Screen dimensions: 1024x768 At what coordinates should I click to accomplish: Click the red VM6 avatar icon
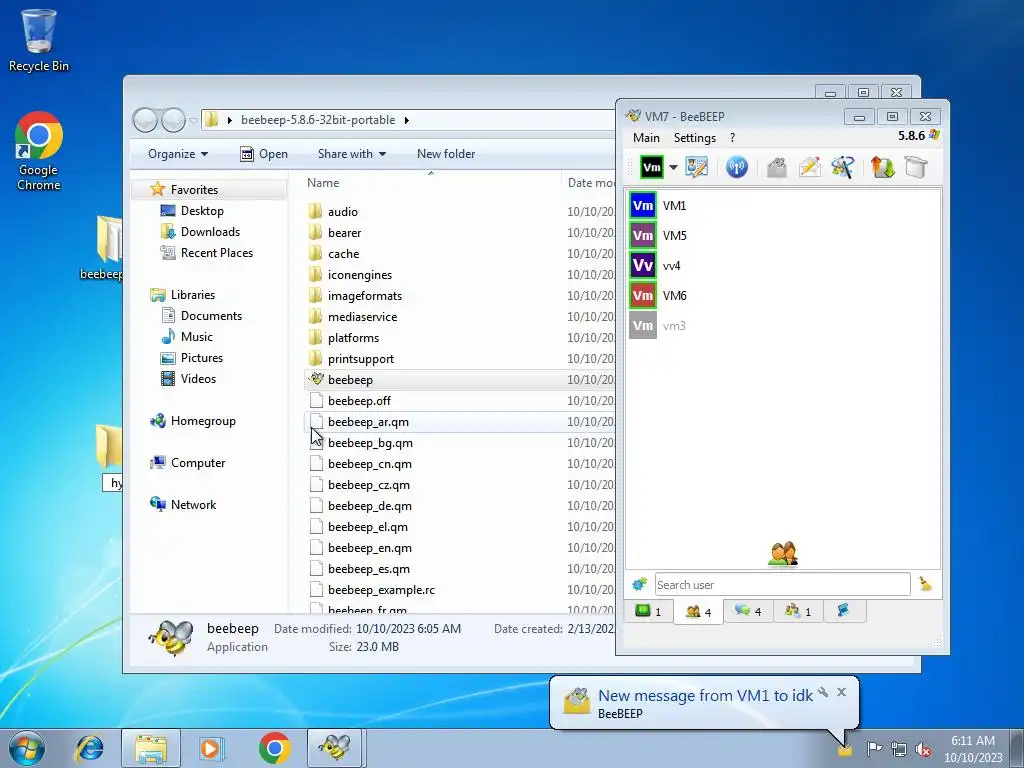pyautogui.click(x=643, y=296)
